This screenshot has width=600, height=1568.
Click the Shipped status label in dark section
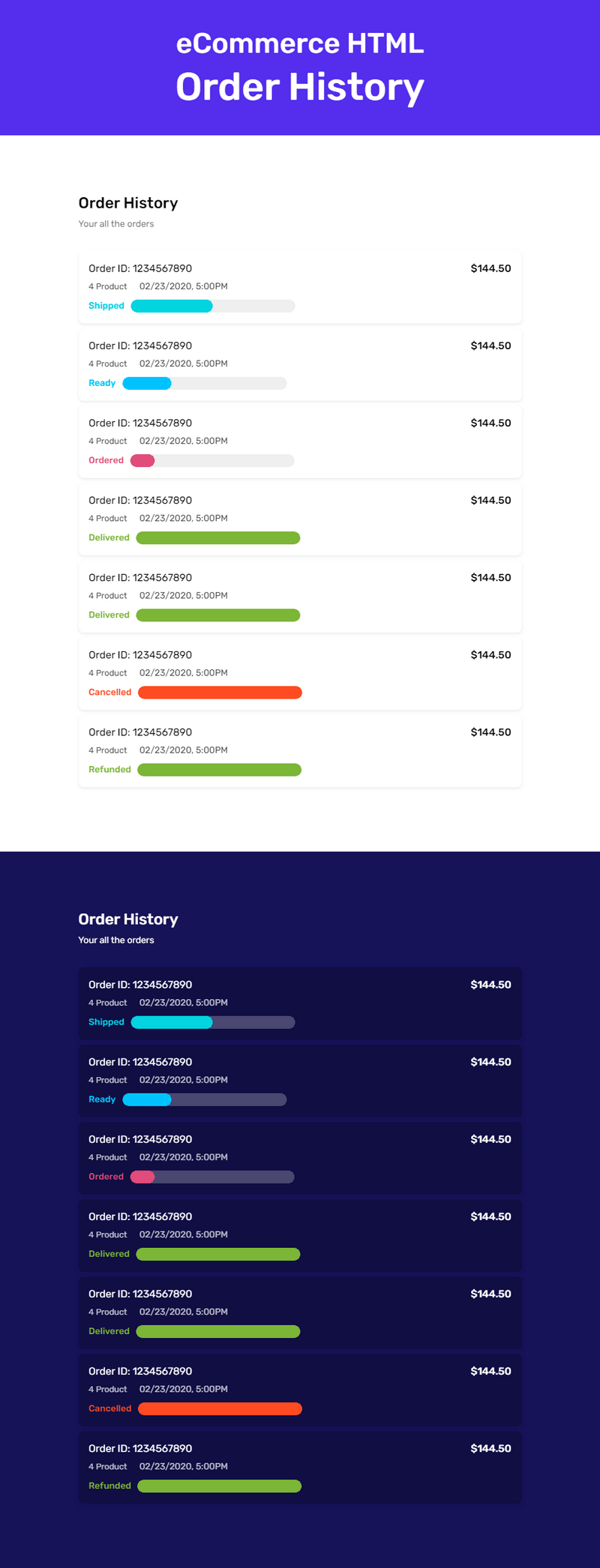coord(106,1022)
